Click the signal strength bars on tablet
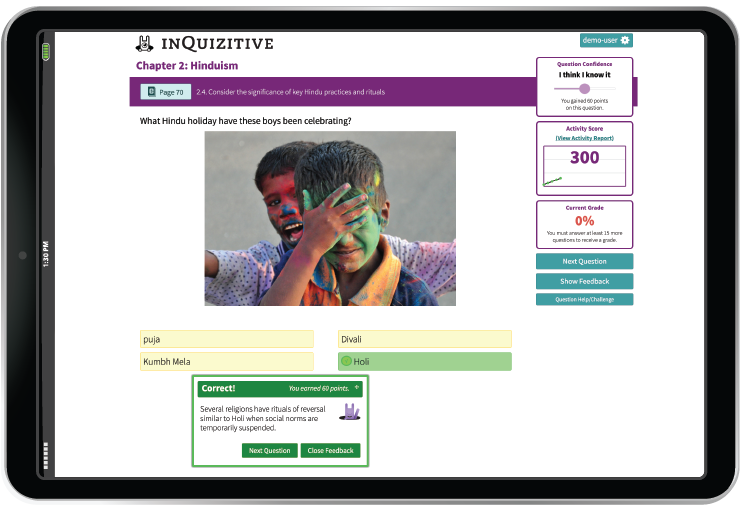This screenshot has height=509, width=742. pos(46,456)
